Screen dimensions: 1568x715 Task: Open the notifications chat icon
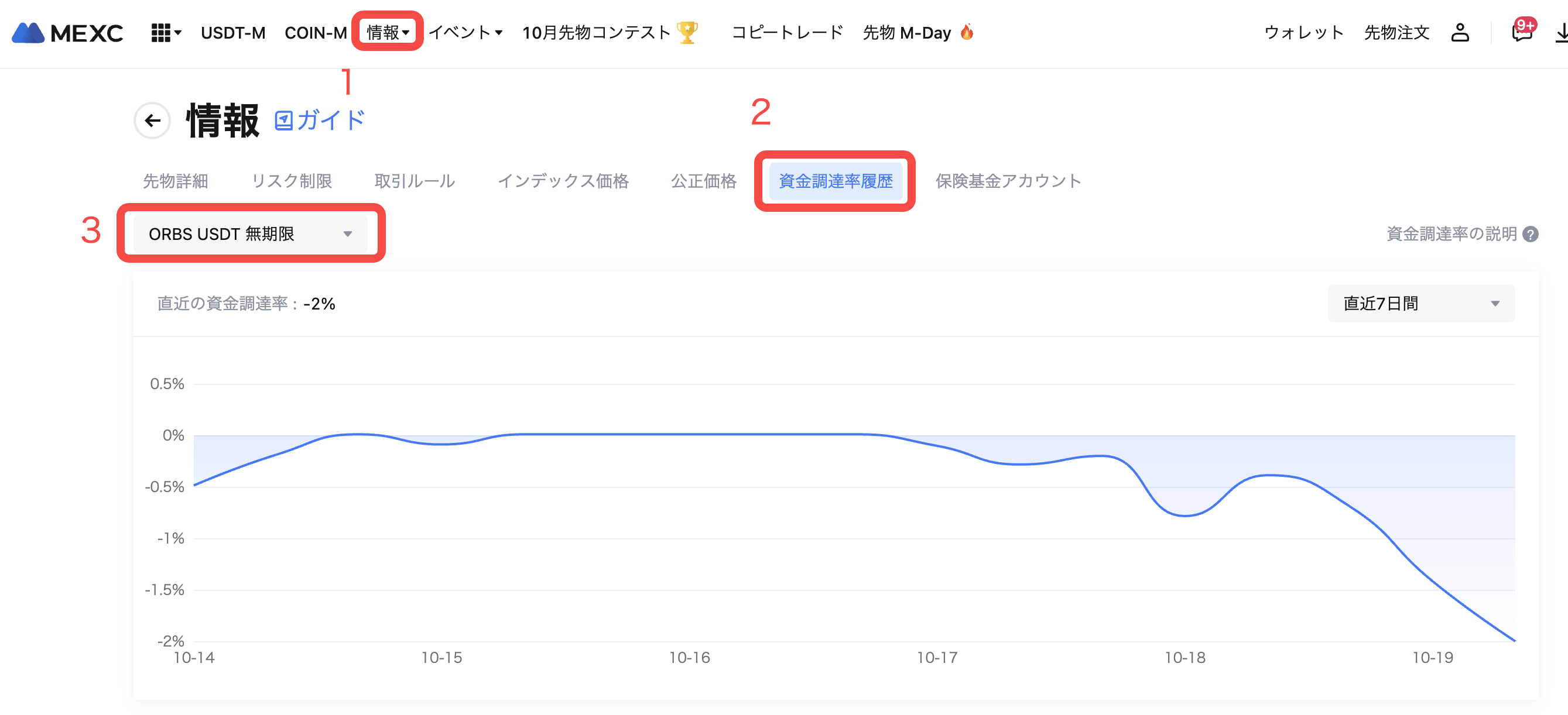pyautogui.click(x=1522, y=33)
